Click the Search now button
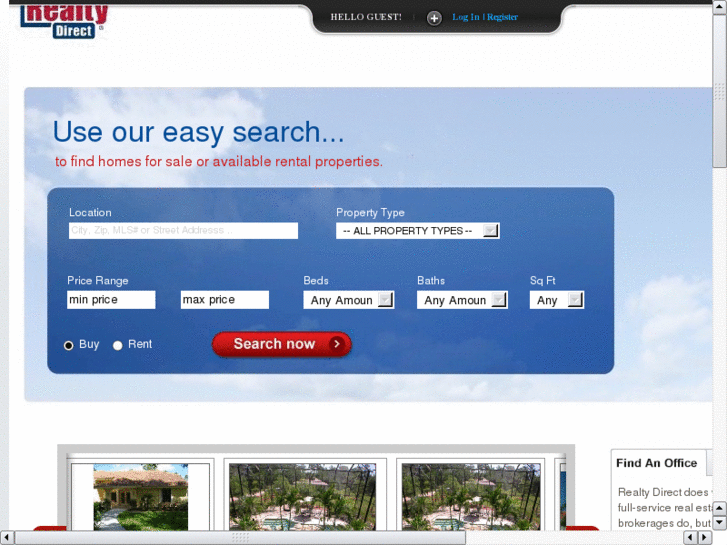 (x=281, y=344)
